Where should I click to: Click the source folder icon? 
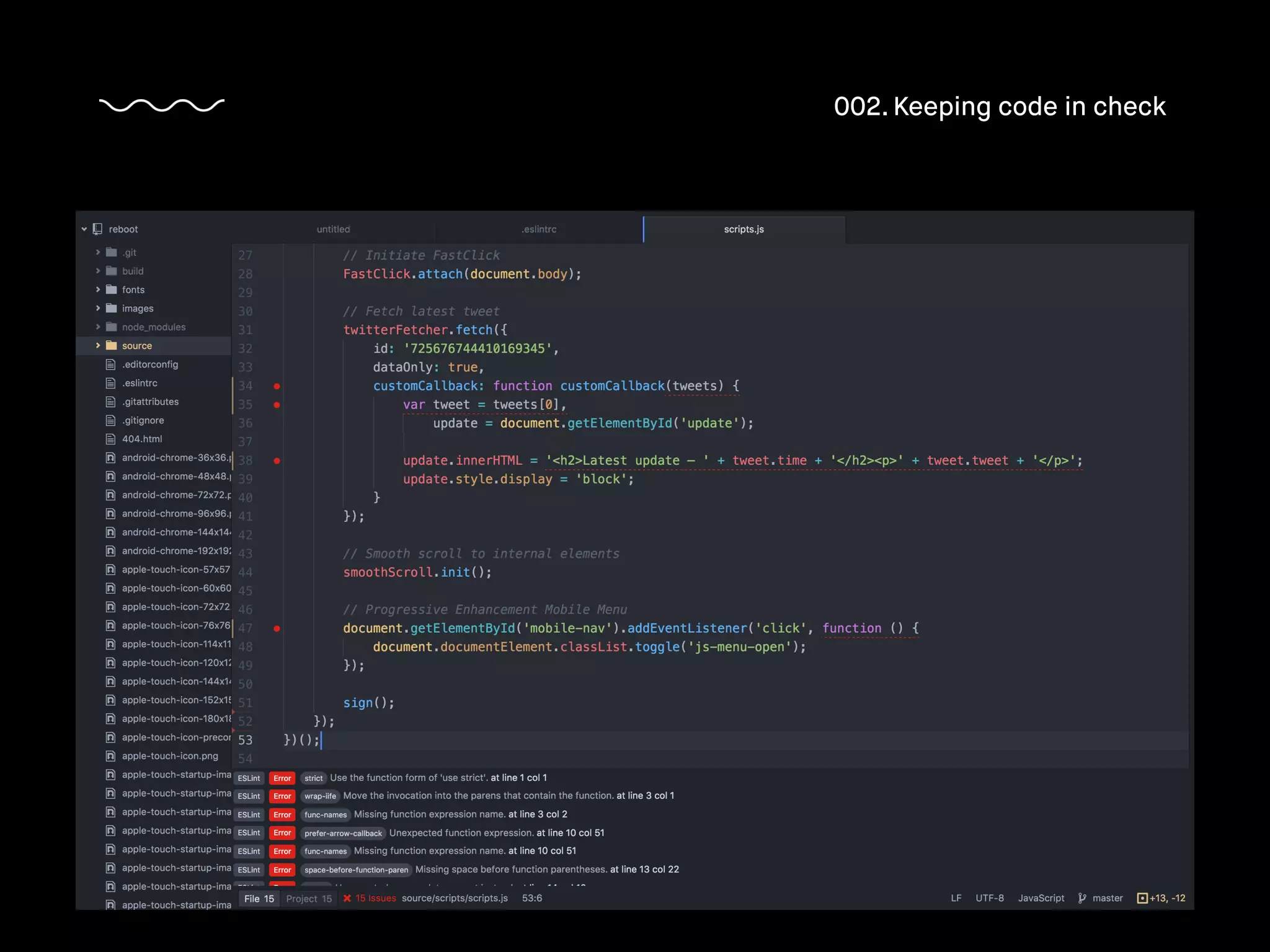(112, 345)
